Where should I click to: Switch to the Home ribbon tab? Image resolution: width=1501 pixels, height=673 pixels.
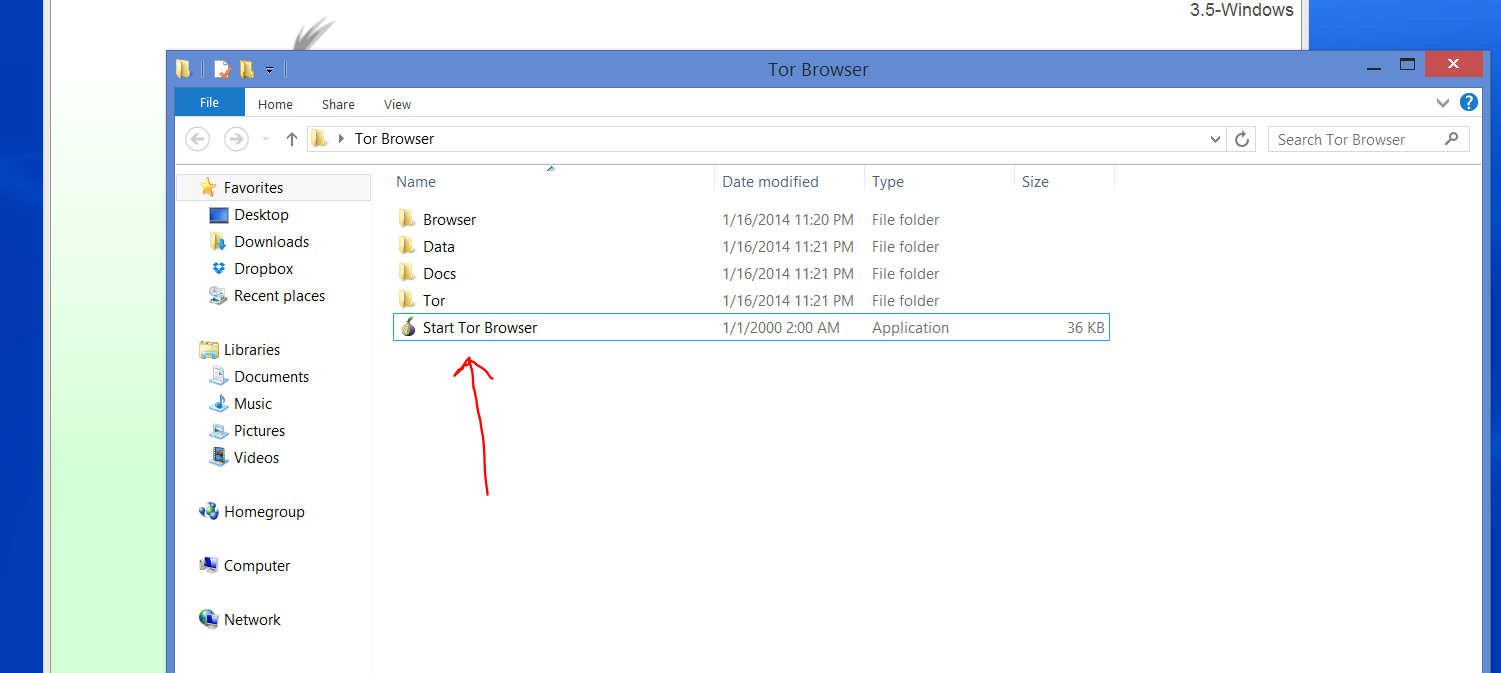[x=275, y=104]
